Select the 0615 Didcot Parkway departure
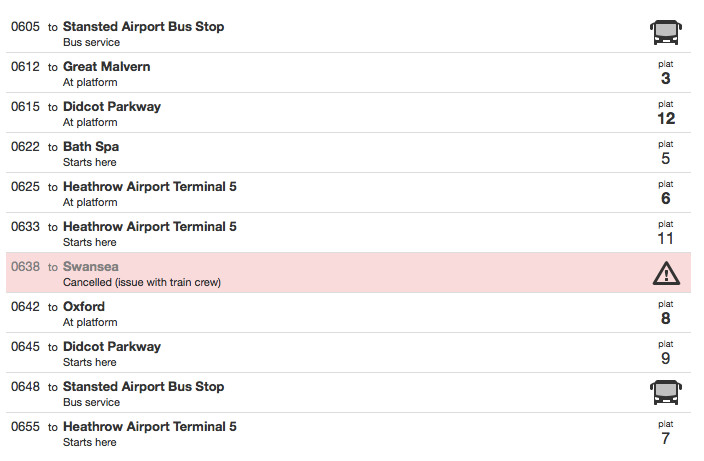 [111, 107]
